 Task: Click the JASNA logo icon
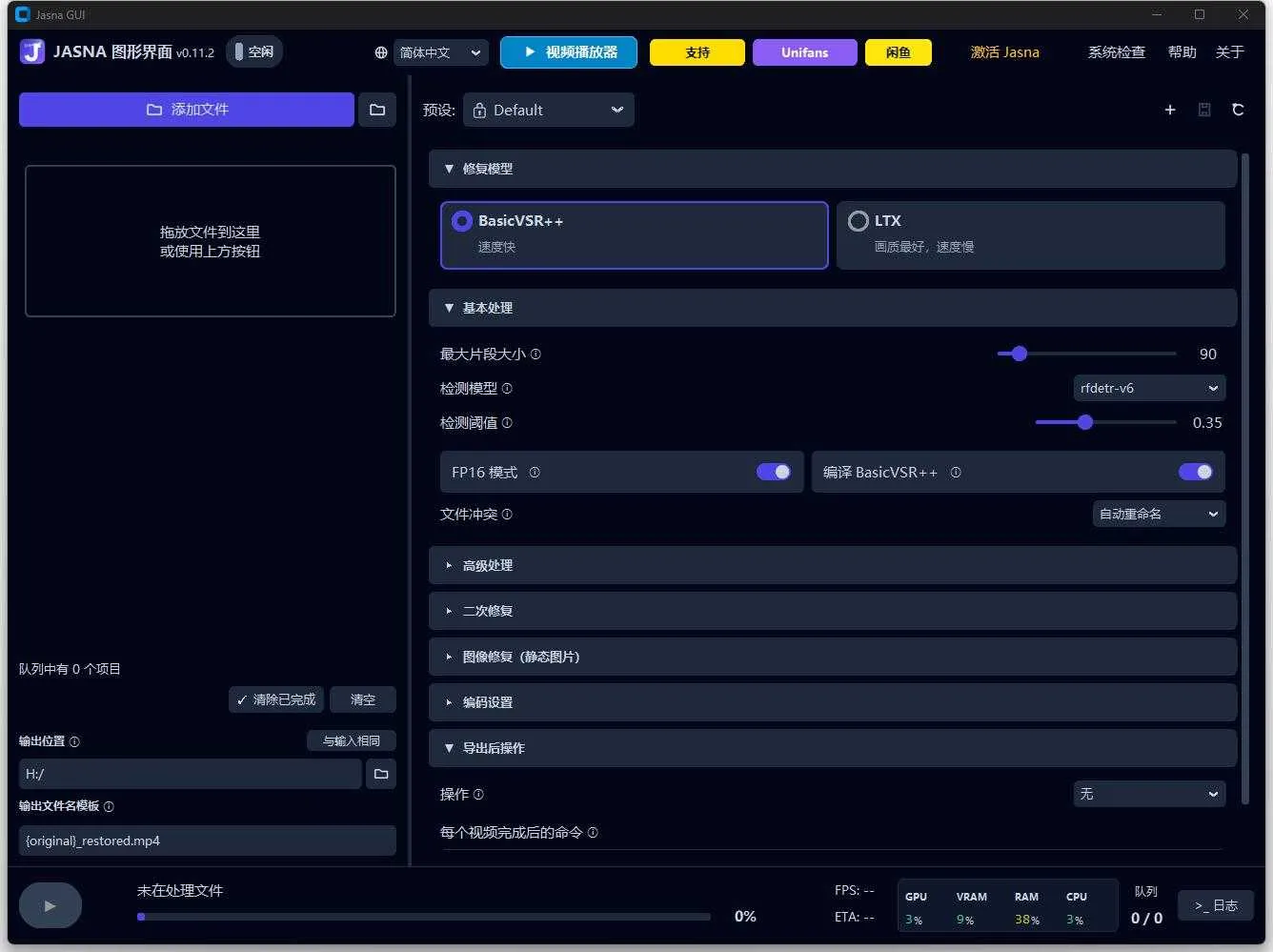point(32,51)
